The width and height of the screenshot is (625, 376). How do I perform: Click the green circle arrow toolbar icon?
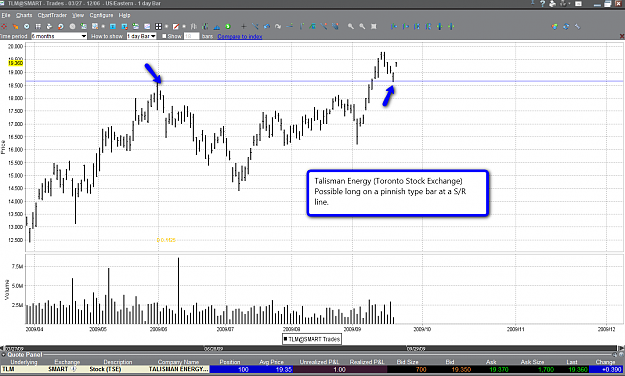[228, 26]
